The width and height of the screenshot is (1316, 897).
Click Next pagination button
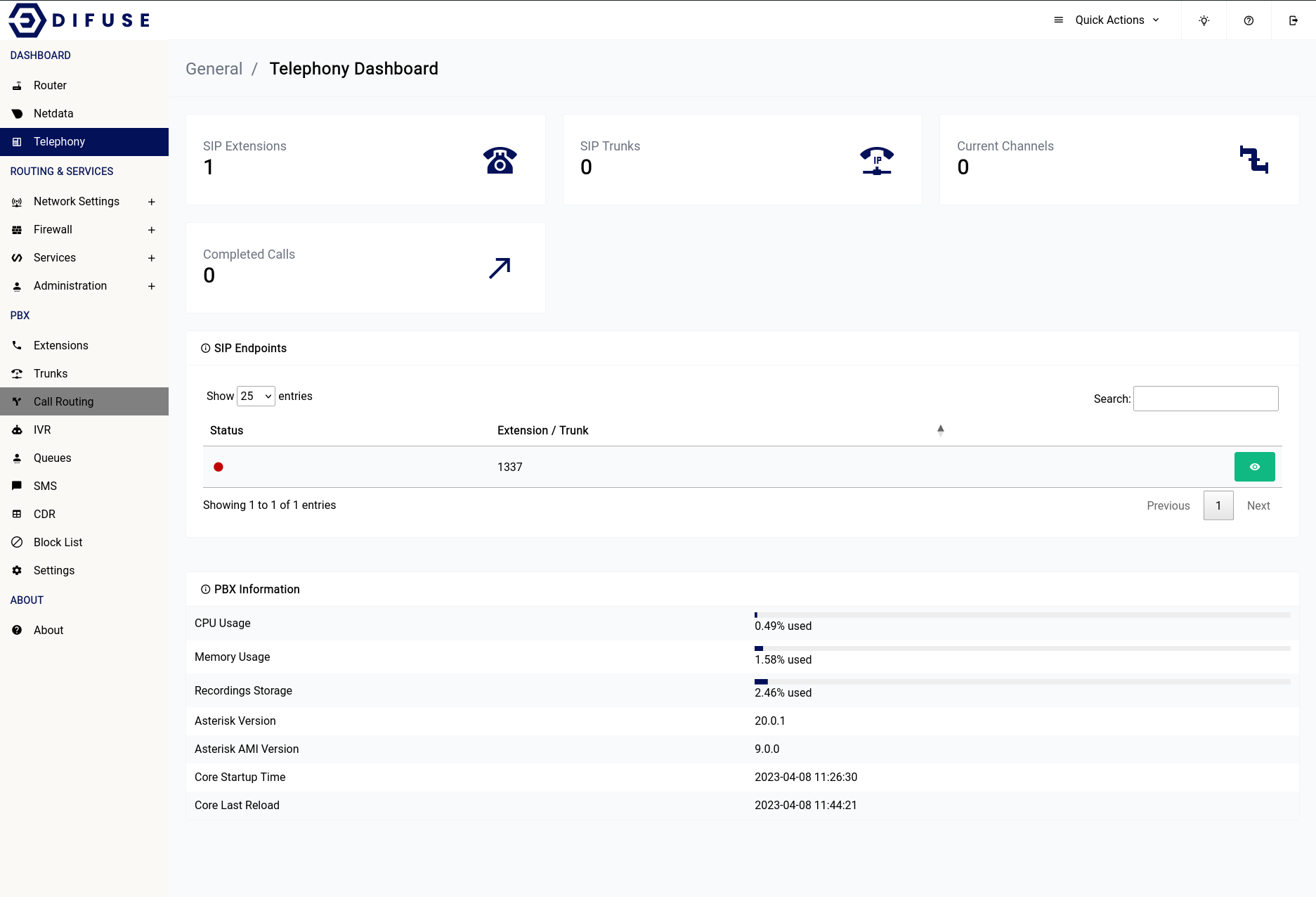point(1258,505)
